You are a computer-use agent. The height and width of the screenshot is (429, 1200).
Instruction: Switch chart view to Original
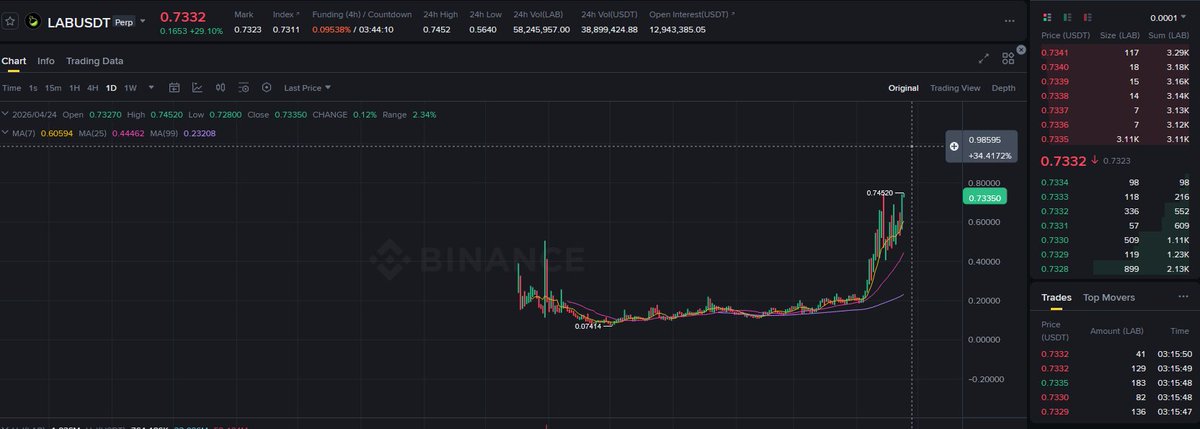[x=903, y=88]
